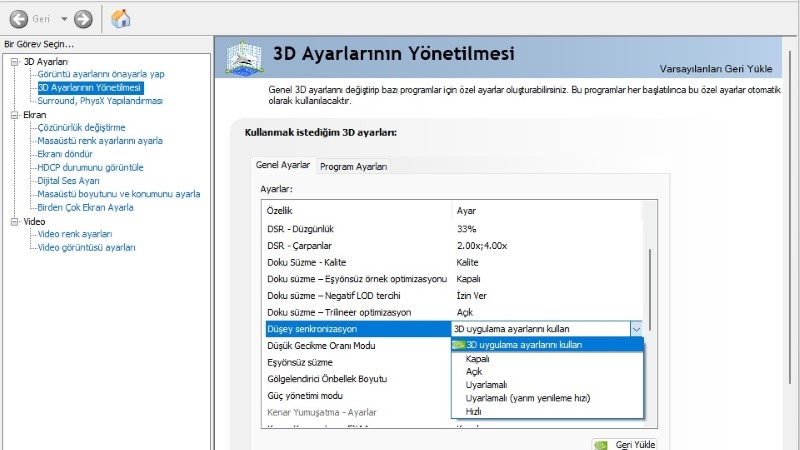Open Video renk ayarları
The width and height of the screenshot is (800, 450).
point(74,234)
